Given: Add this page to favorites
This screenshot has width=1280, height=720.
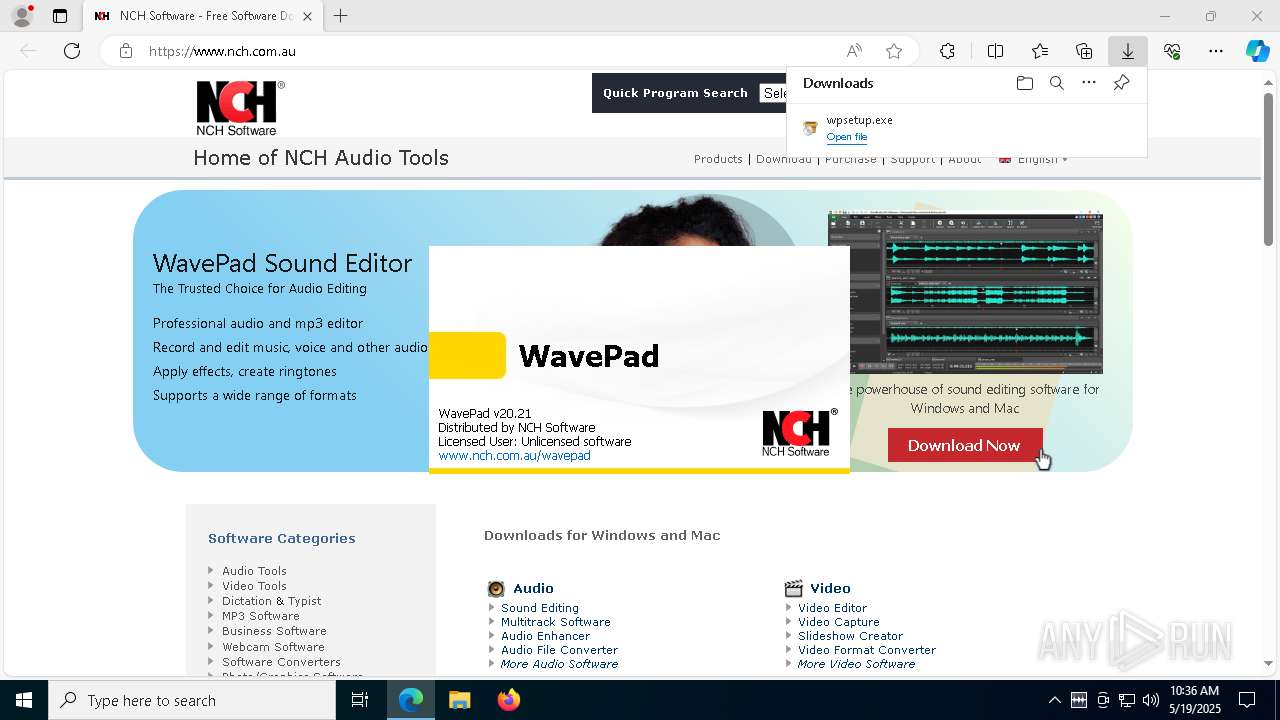Looking at the screenshot, I should (894, 51).
